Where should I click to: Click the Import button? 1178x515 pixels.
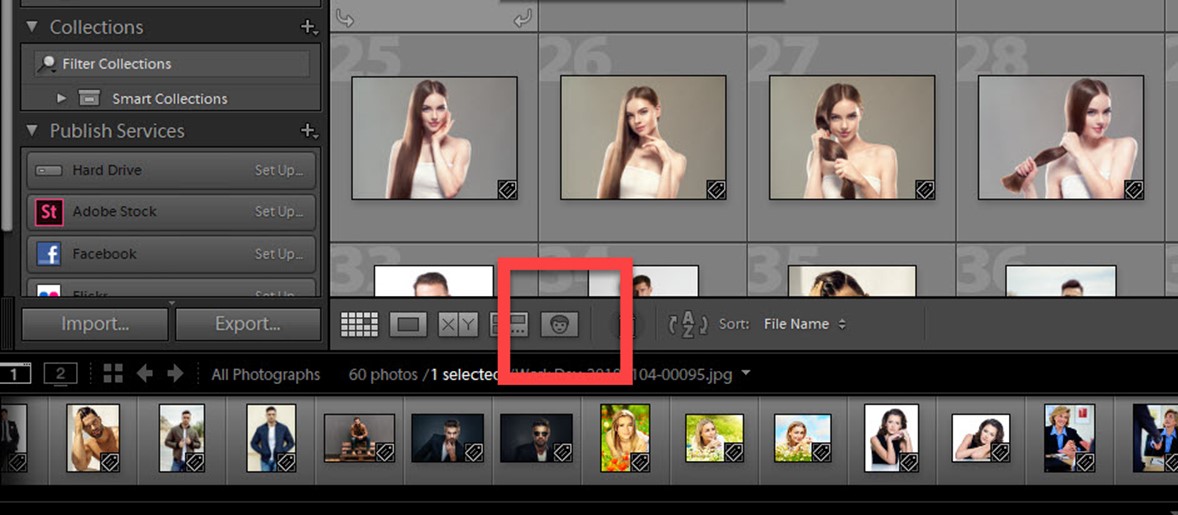click(x=95, y=324)
